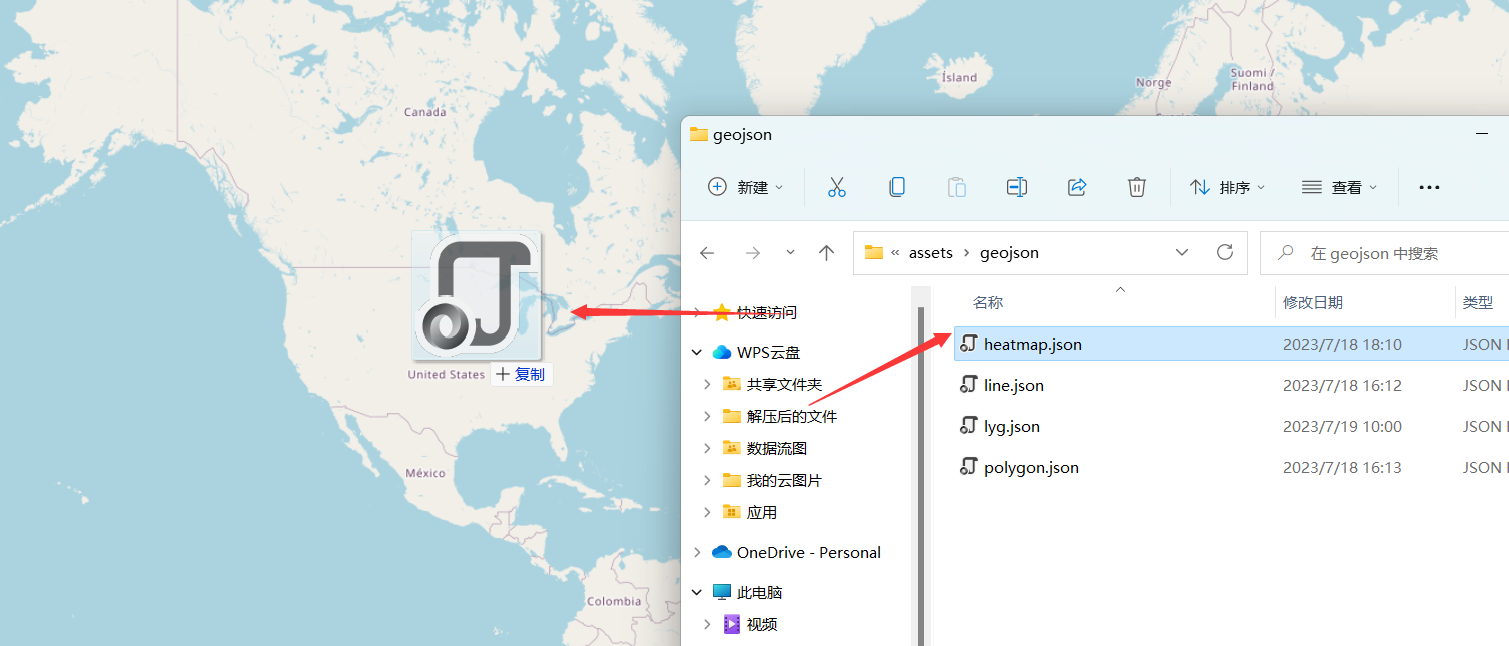Delete heatmap.json using the trash icon

[1136, 187]
